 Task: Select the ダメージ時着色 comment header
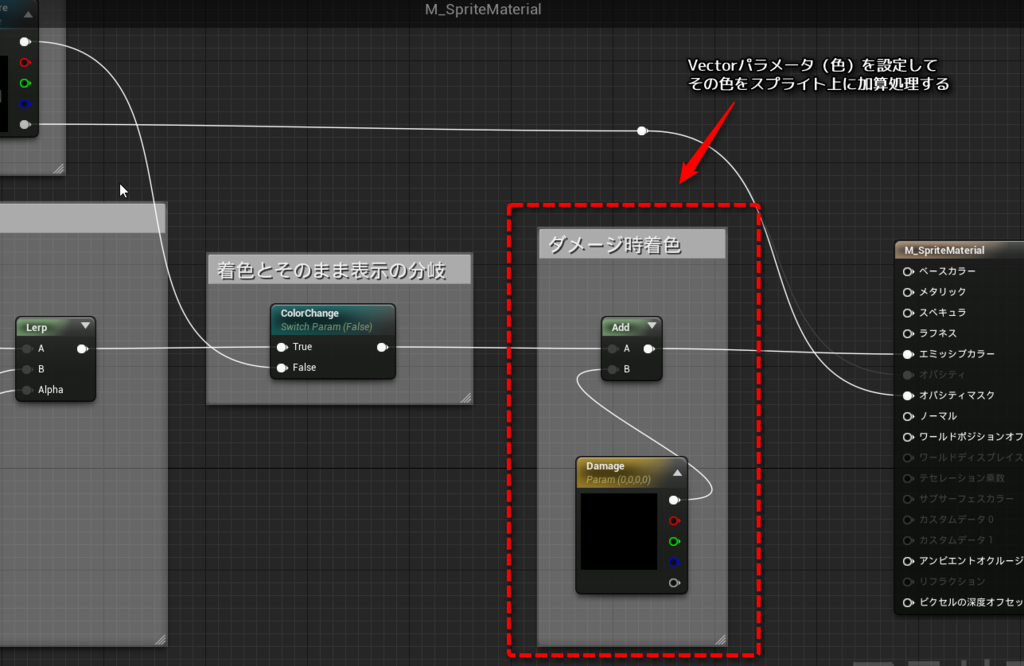tap(632, 244)
